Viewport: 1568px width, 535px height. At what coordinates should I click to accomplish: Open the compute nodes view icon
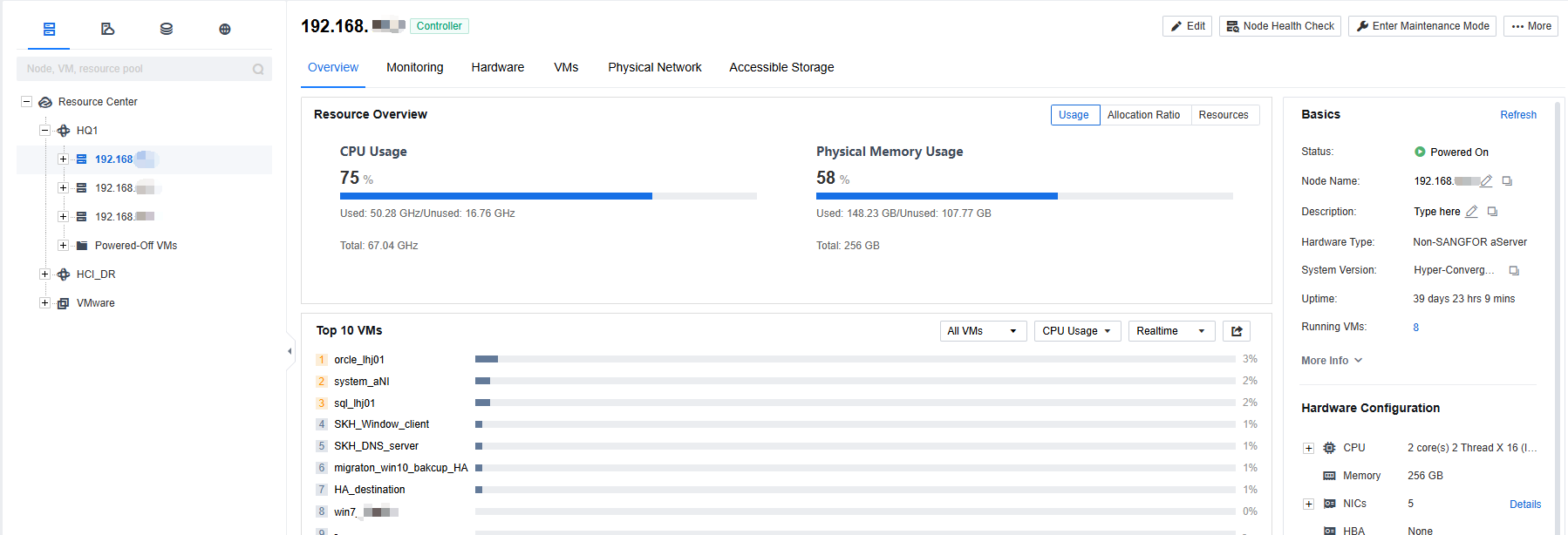[x=50, y=29]
